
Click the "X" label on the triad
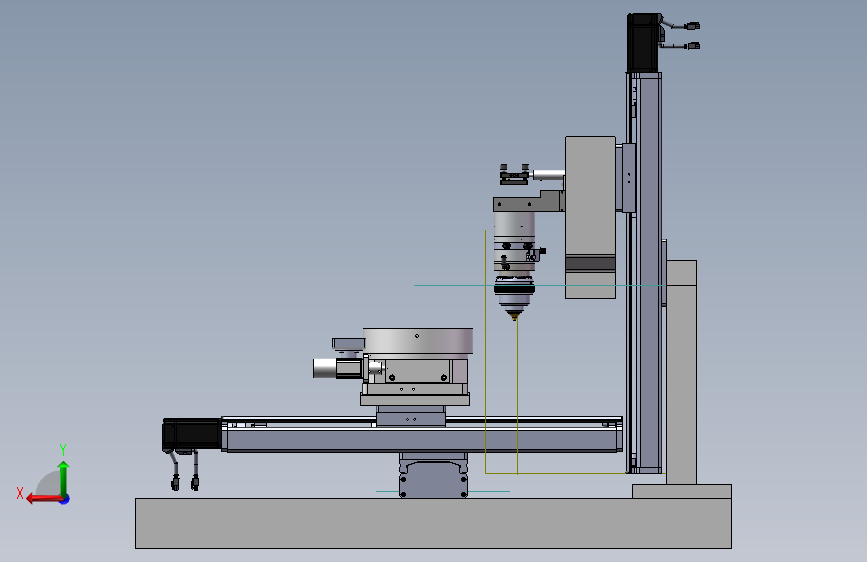click(x=20, y=493)
